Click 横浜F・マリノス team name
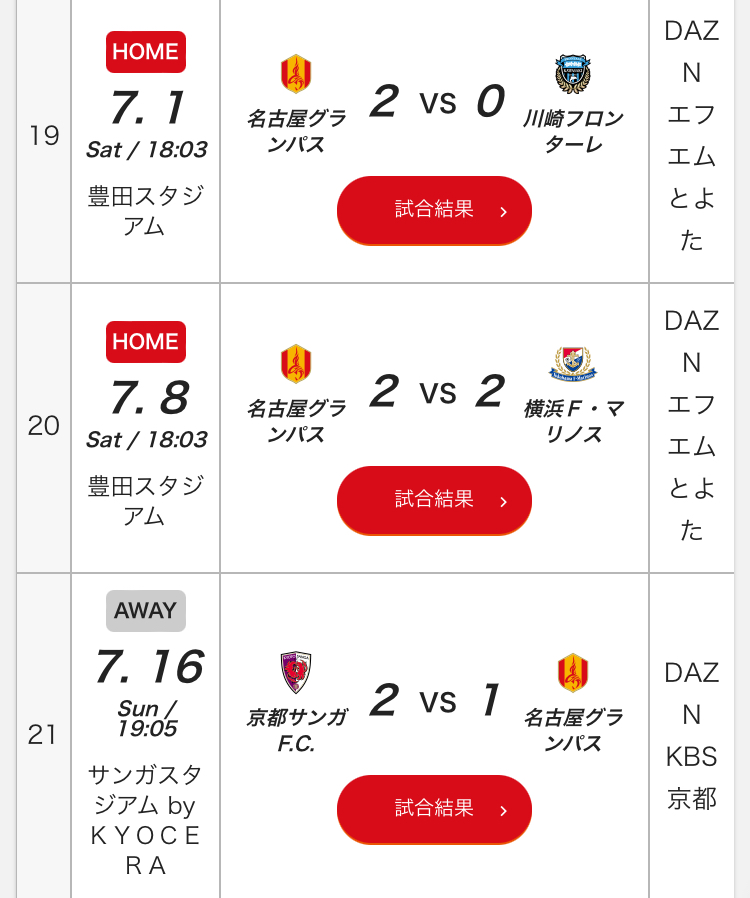 tap(573, 422)
